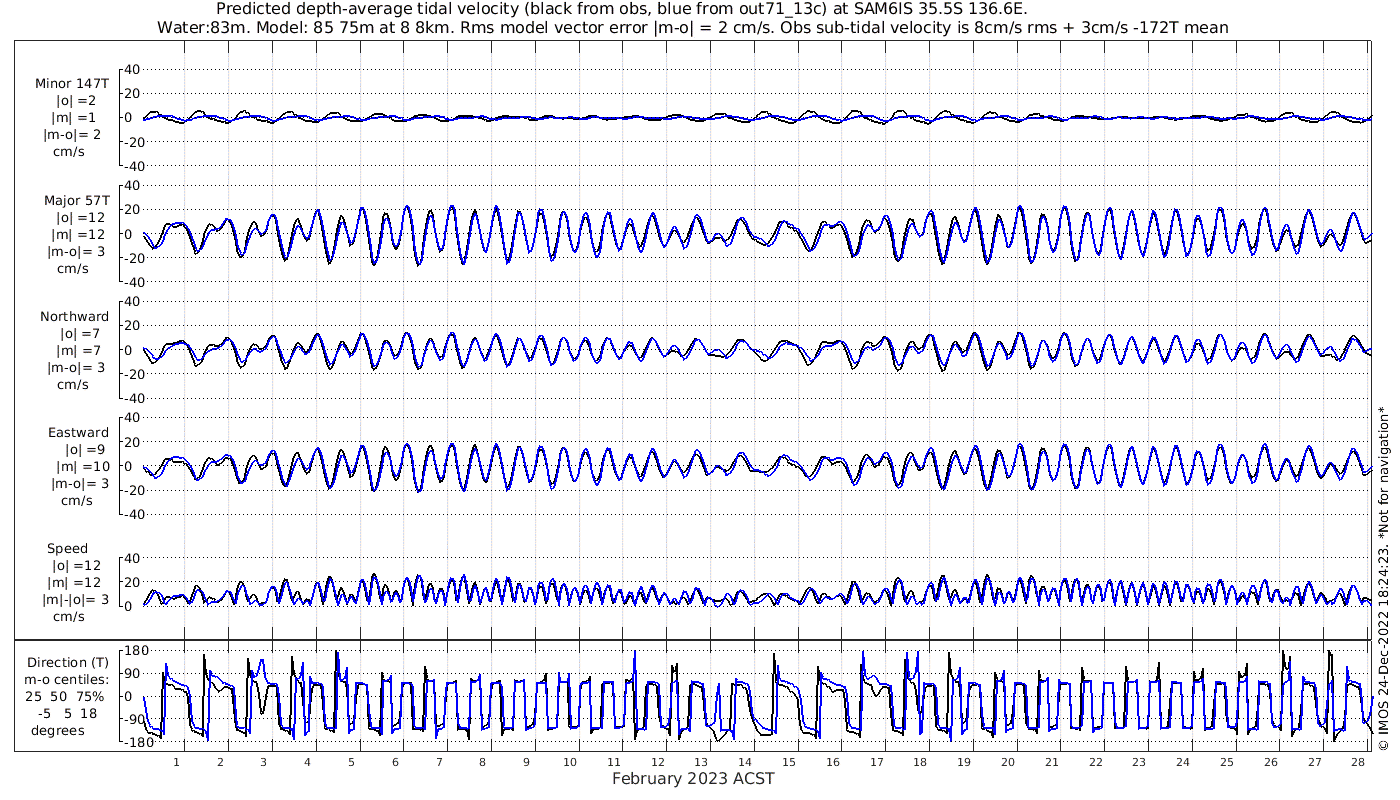Select the 'Speed' panel label
1400x800 pixels.
click(x=67, y=548)
